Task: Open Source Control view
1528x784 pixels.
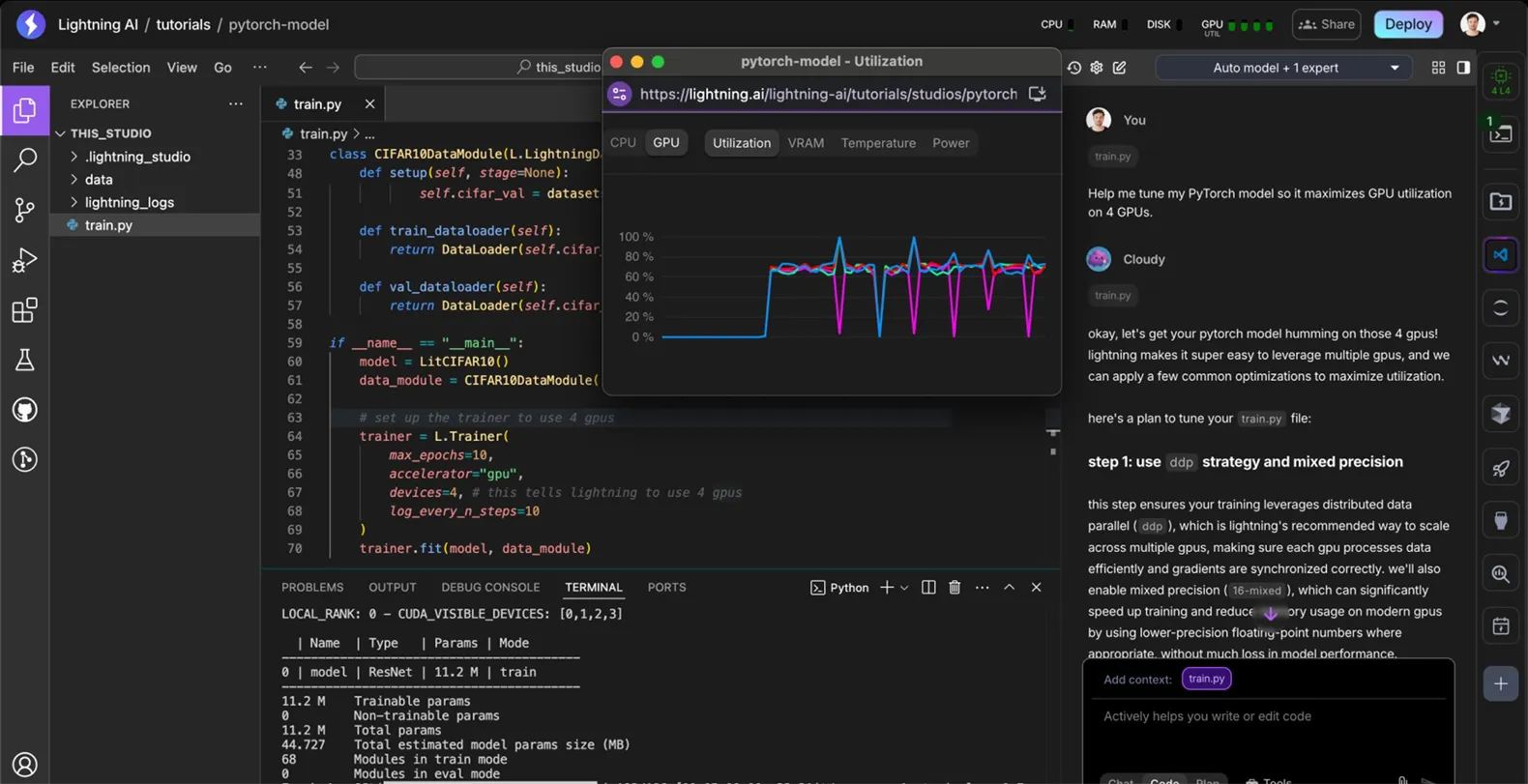Action: (25, 210)
